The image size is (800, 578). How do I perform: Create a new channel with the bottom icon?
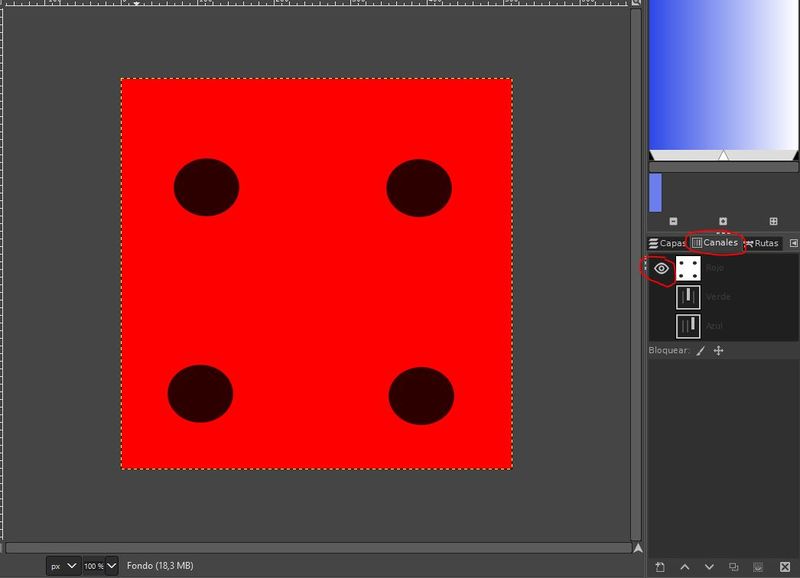tap(660, 567)
